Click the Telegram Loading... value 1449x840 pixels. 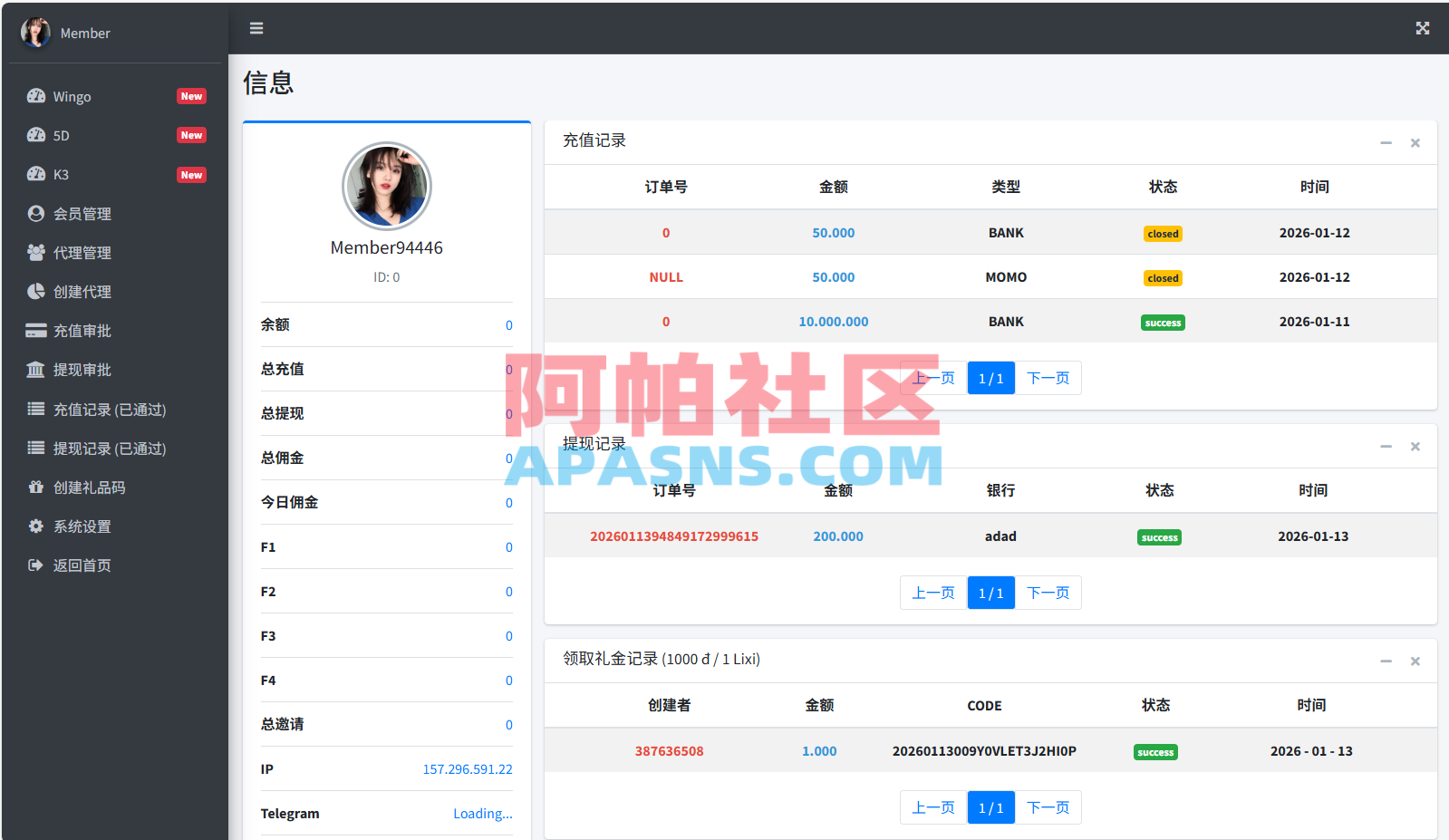point(483,814)
